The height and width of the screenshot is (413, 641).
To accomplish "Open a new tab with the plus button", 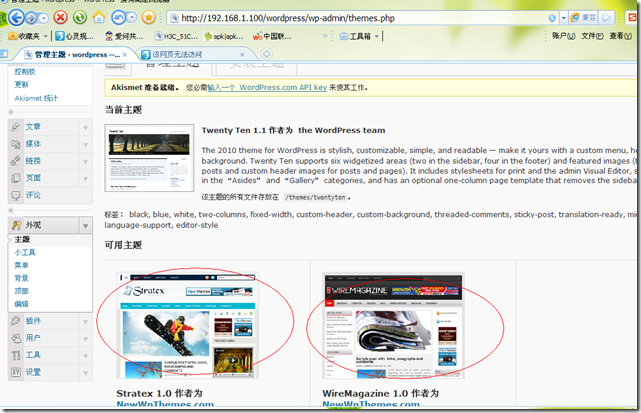I will [267, 54].
